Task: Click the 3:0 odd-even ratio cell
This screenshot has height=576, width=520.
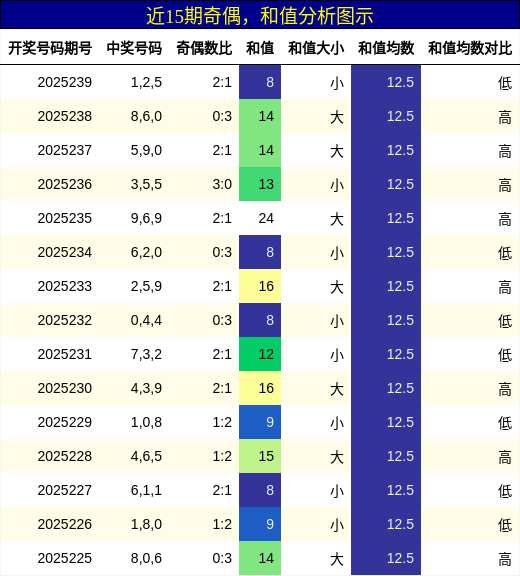Action: click(222, 184)
